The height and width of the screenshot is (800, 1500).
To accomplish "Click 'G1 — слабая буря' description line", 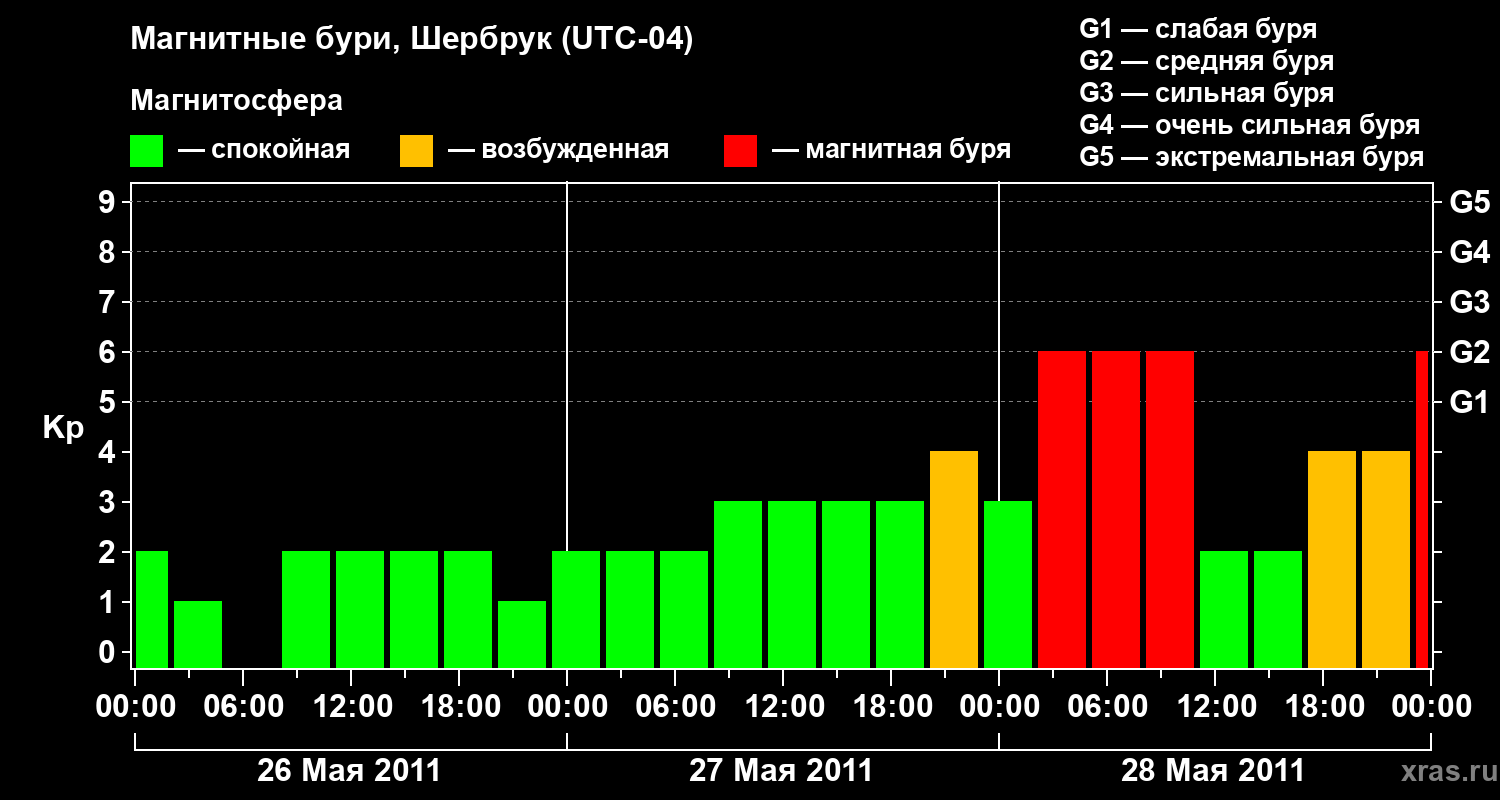I will click(x=1198, y=29).
